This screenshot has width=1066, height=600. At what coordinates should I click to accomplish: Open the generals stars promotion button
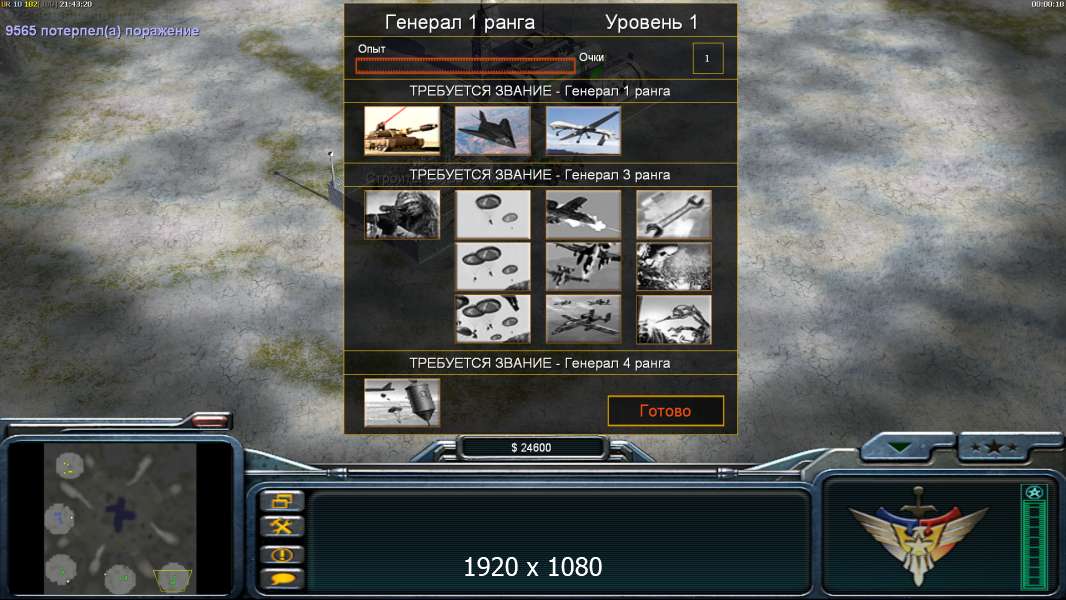[994, 447]
